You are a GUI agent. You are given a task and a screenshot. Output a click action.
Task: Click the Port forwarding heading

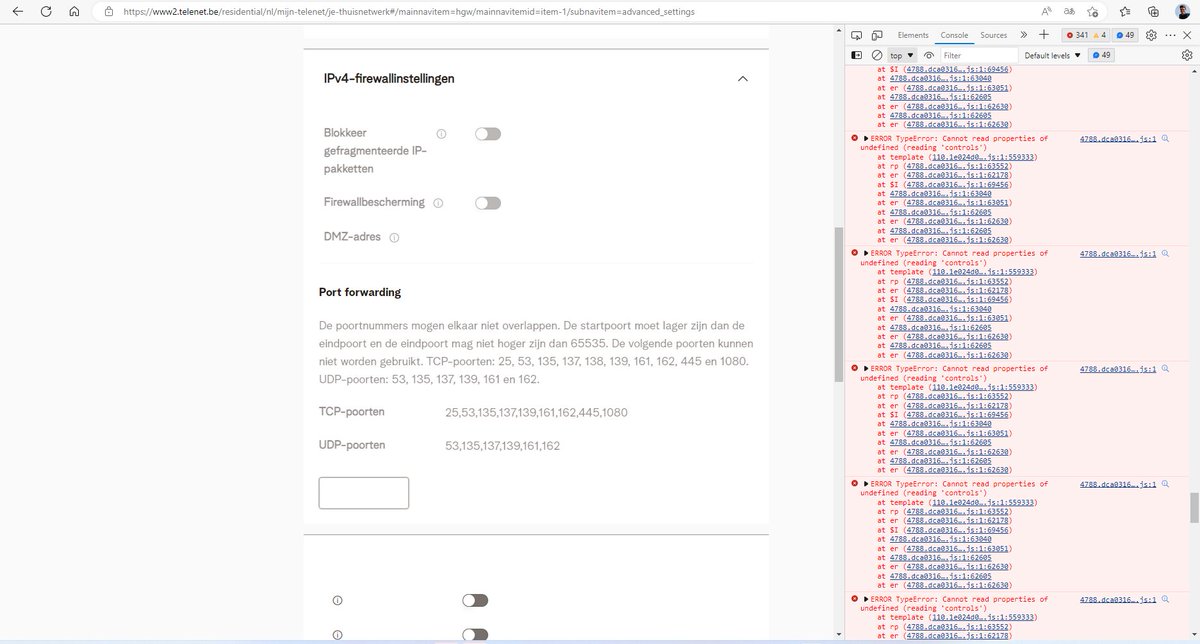tap(360, 292)
